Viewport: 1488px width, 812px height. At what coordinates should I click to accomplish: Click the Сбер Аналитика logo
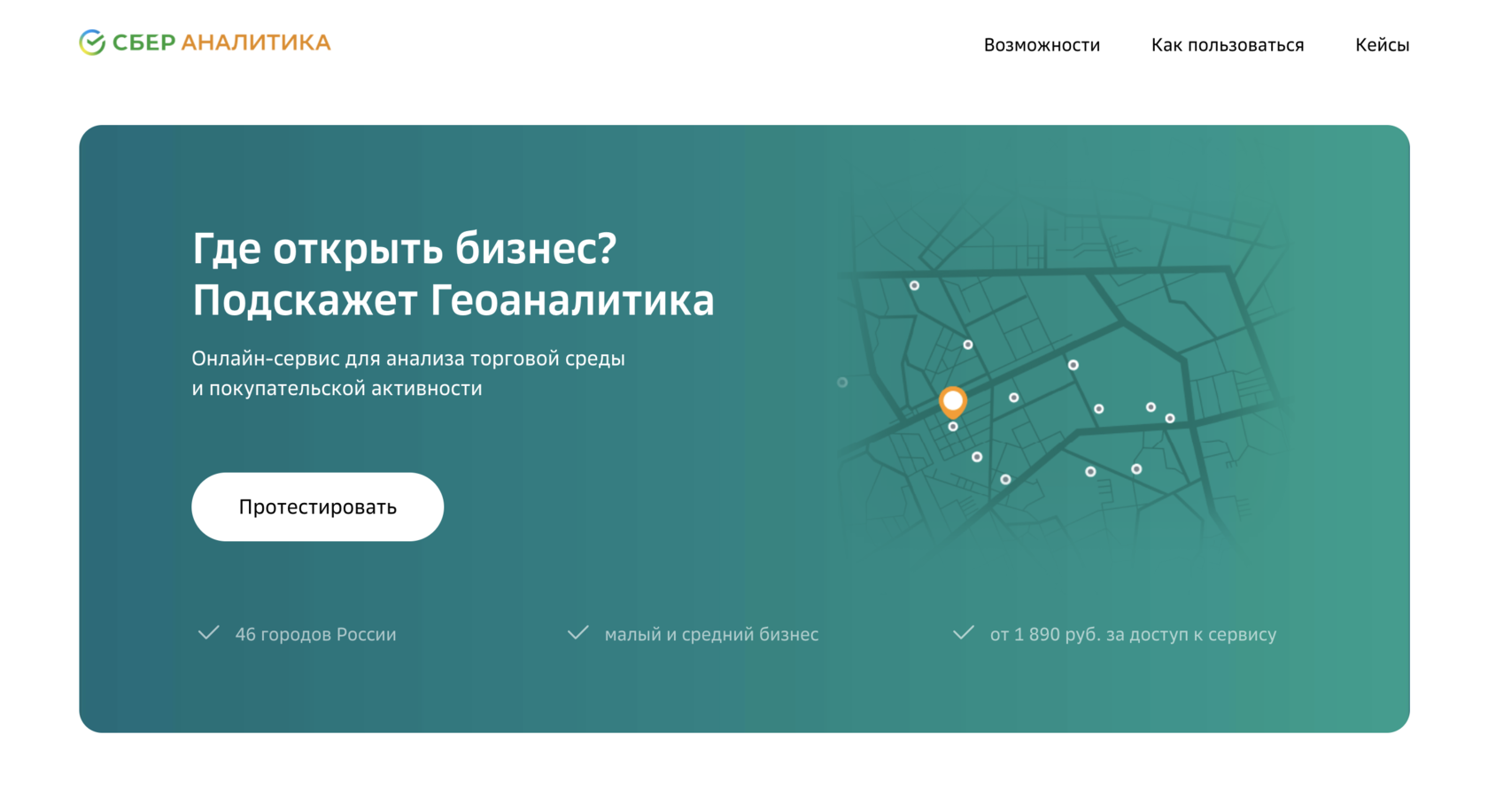(x=205, y=43)
